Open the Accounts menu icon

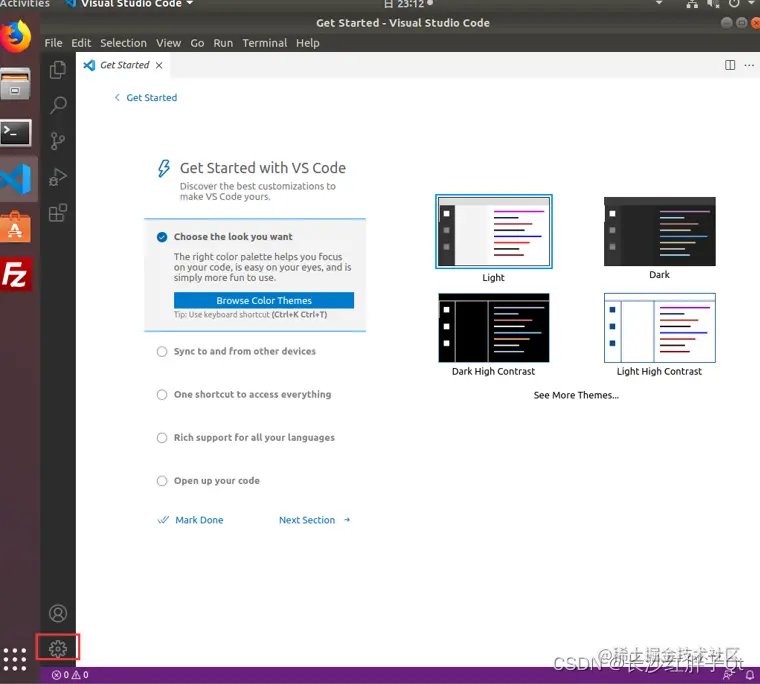click(58, 613)
